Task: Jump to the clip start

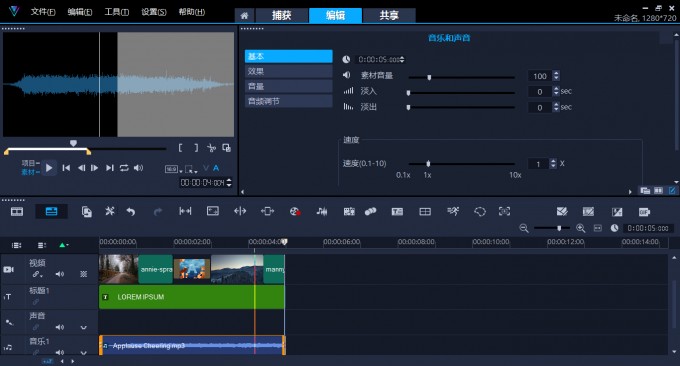Action: (66, 168)
